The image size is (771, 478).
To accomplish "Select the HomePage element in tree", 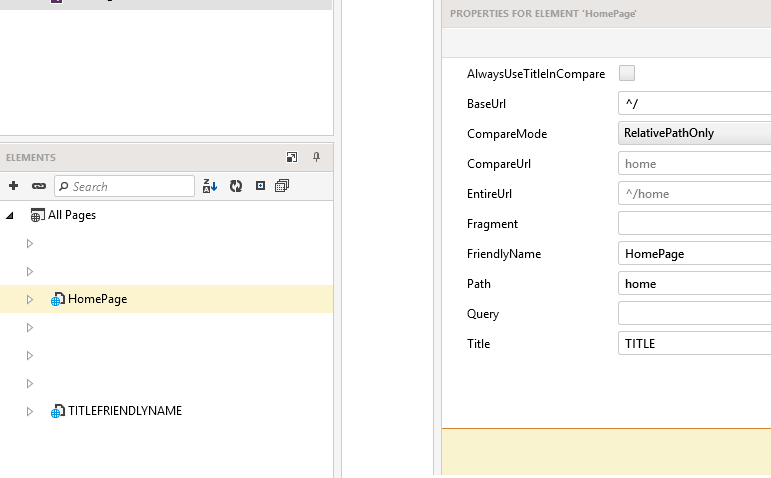I will pyautogui.click(x=97, y=299).
